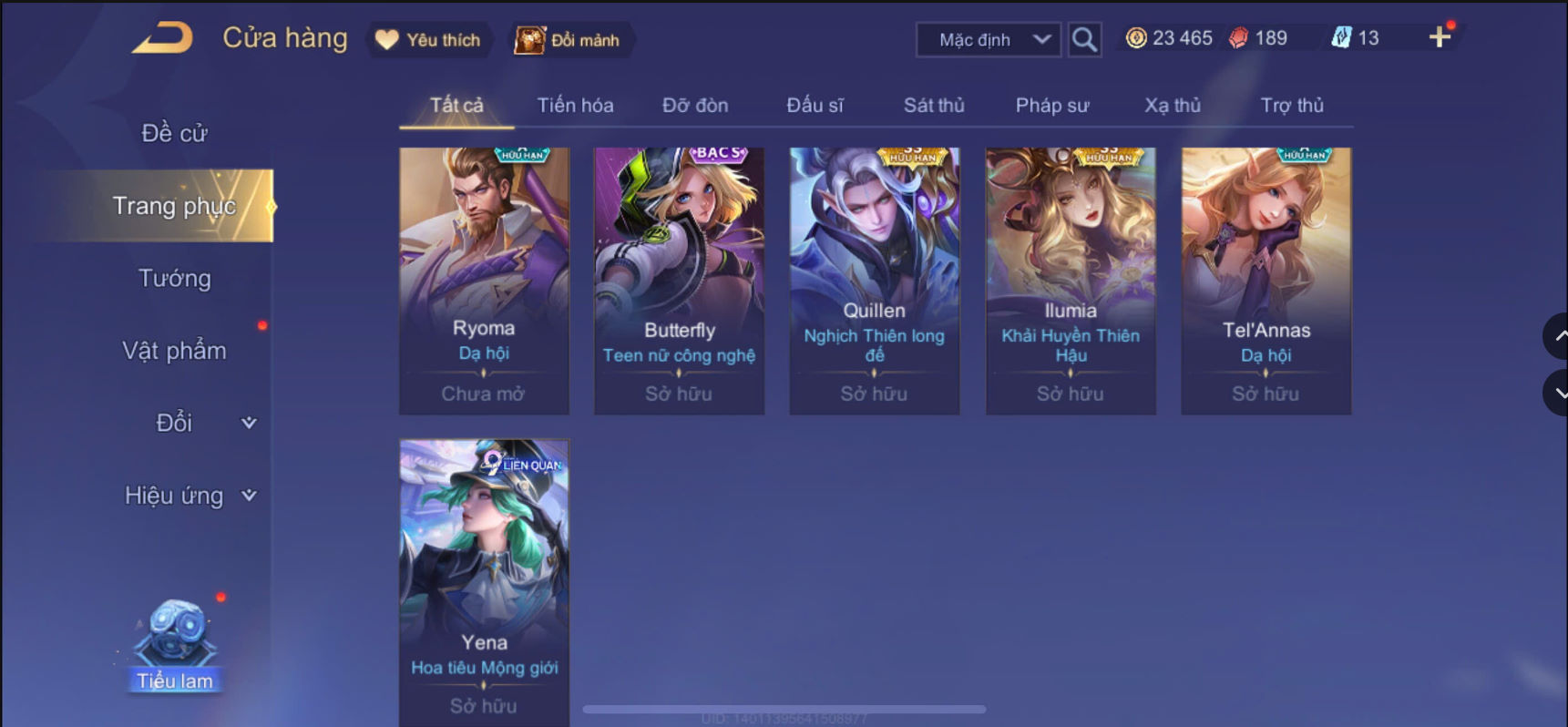Open the search magnifier icon
Viewport: 1568px width, 727px height.
tap(1084, 39)
